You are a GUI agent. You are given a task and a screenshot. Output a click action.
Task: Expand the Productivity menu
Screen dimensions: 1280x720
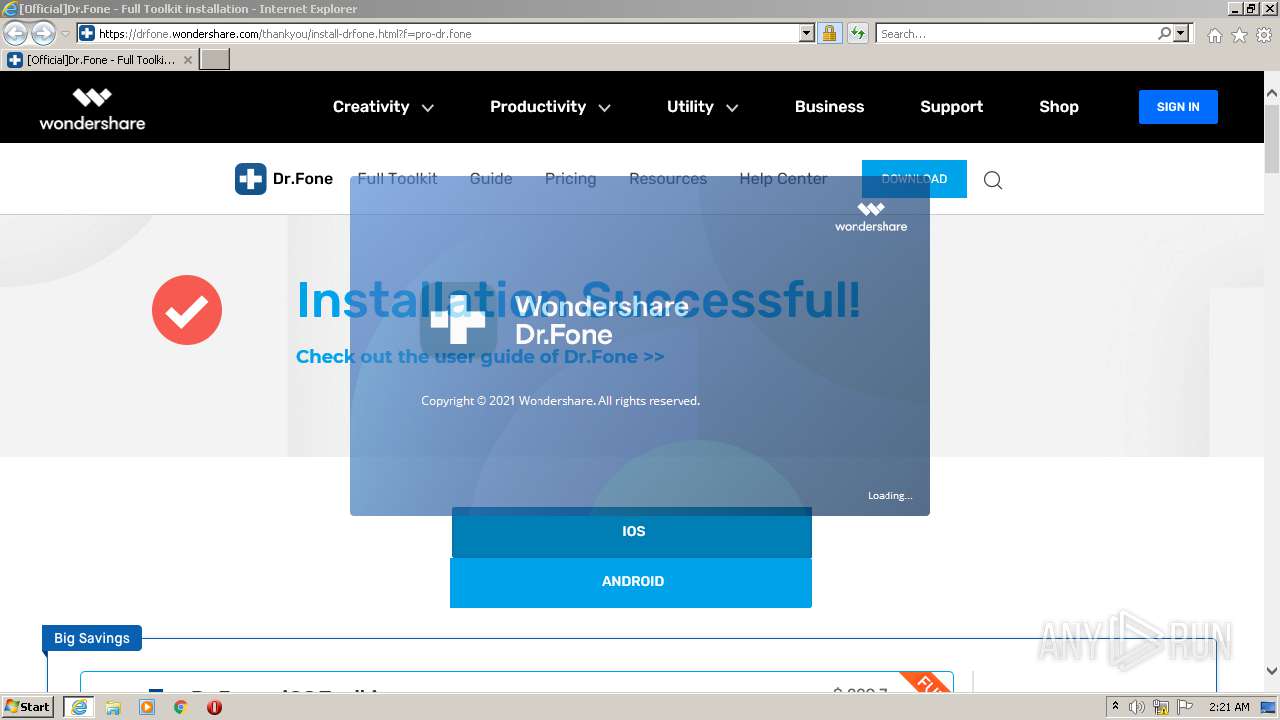click(550, 107)
